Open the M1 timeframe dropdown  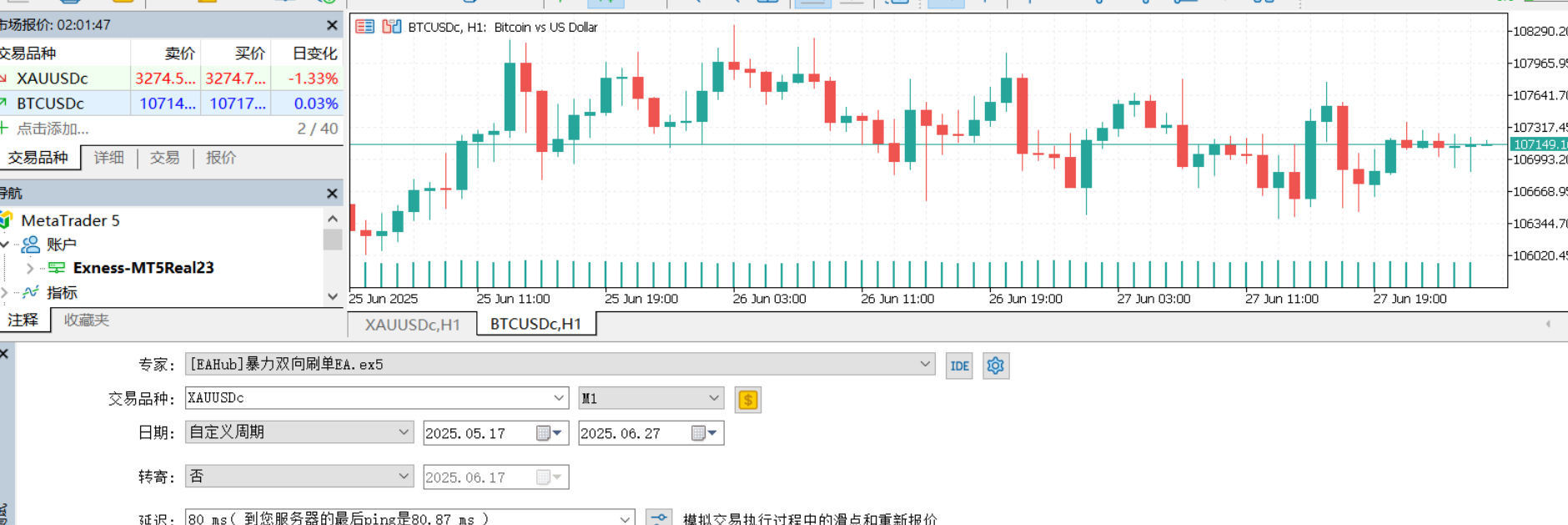point(714,398)
